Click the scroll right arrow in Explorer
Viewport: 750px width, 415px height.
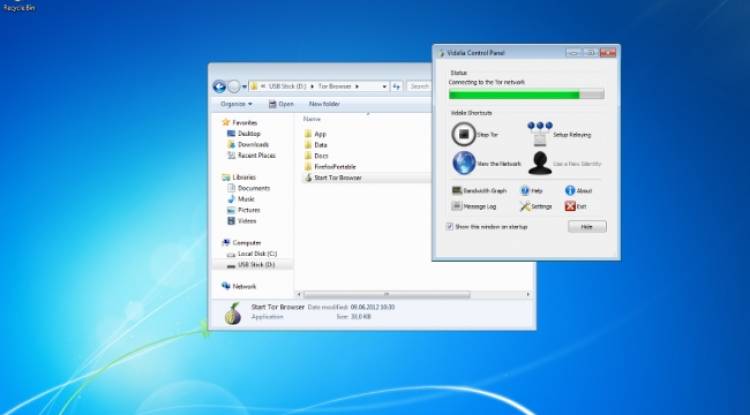coord(528,294)
